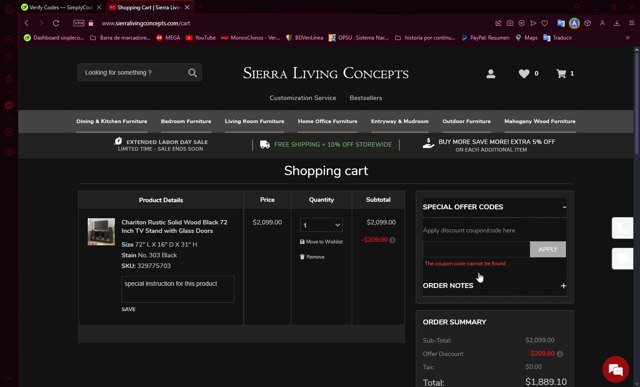Open the live chat bubble

click(615, 369)
